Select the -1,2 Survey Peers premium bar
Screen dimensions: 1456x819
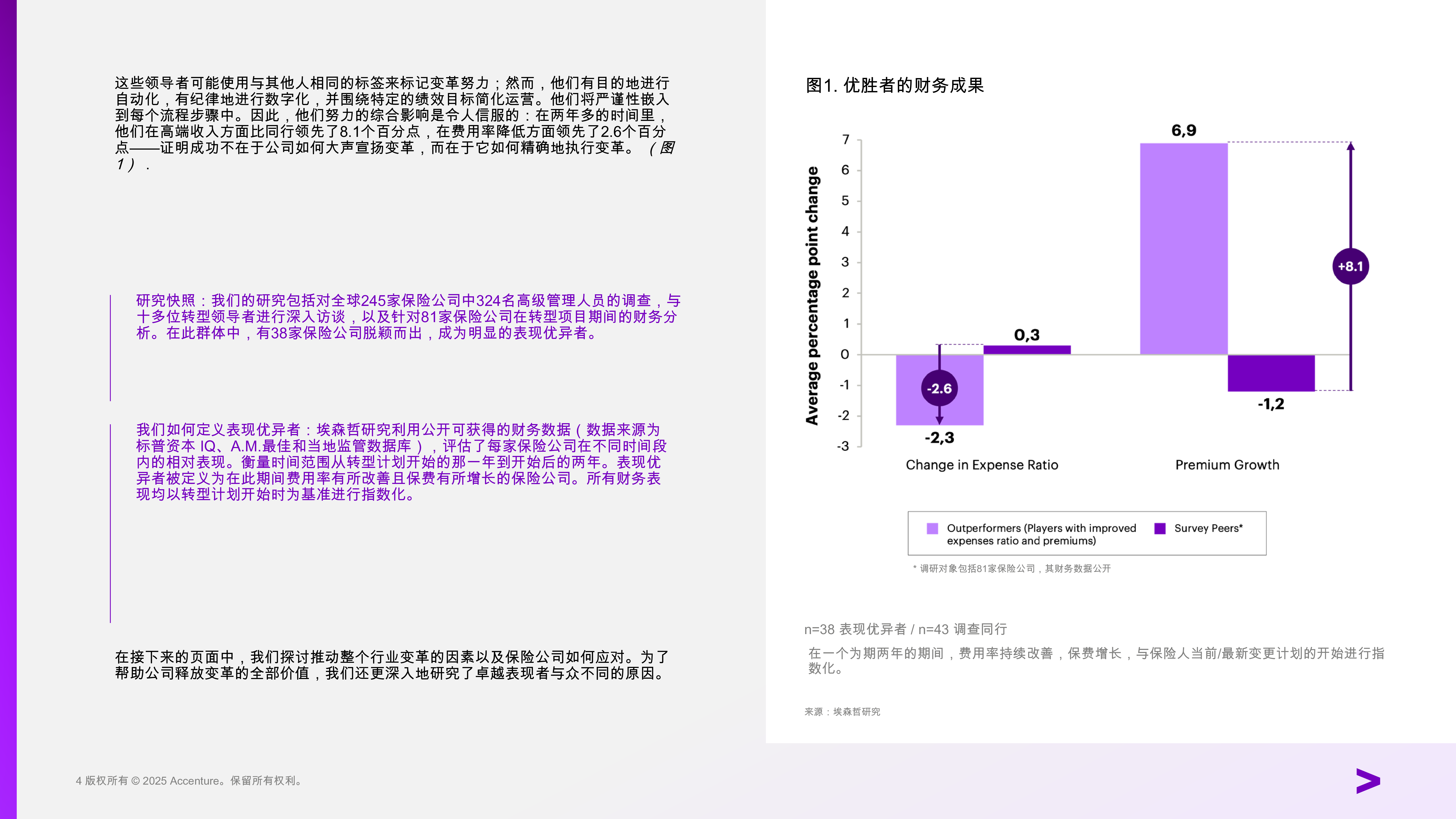tap(1271, 373)
